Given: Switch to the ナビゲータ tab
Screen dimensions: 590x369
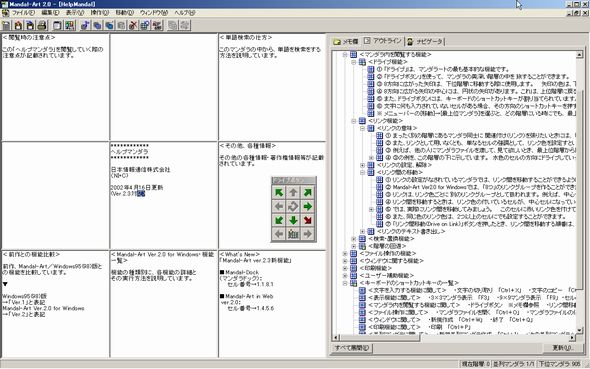Looking at the screenshot, I should 425,41.
